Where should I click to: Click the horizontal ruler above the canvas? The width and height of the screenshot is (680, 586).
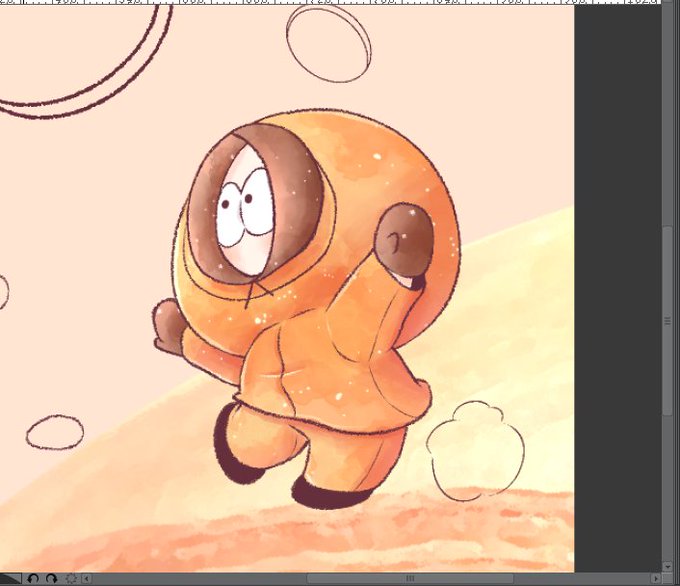coord(330,2)
